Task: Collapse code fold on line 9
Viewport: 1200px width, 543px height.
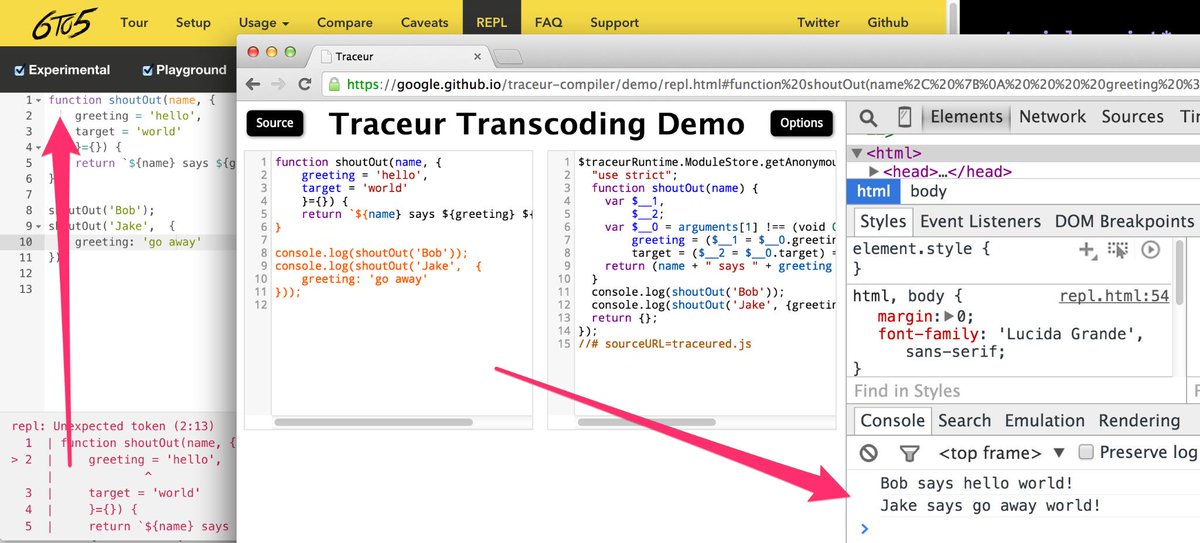Action: click(38, 226)
